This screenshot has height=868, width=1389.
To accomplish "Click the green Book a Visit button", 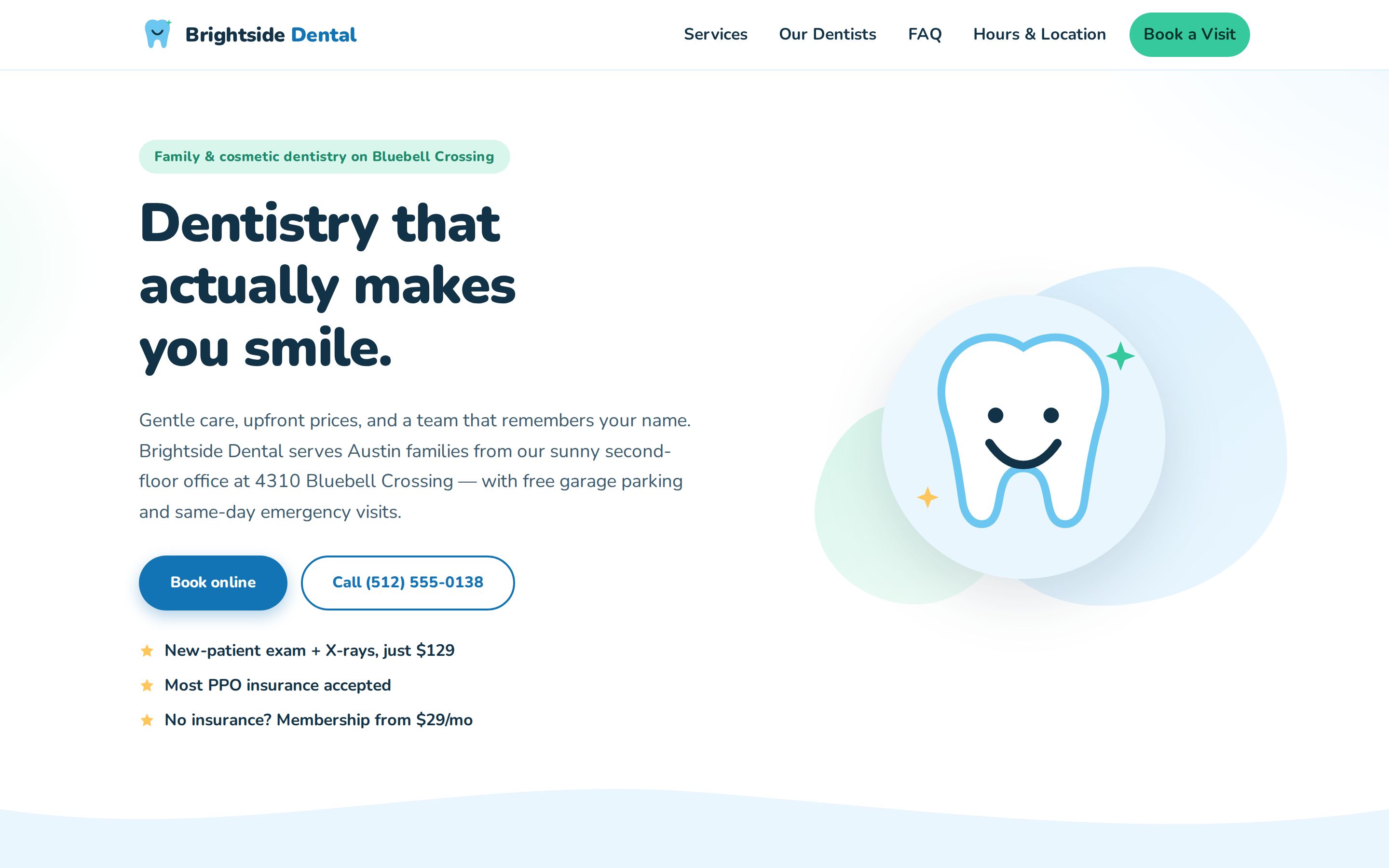I will [x=1189, y=34].
